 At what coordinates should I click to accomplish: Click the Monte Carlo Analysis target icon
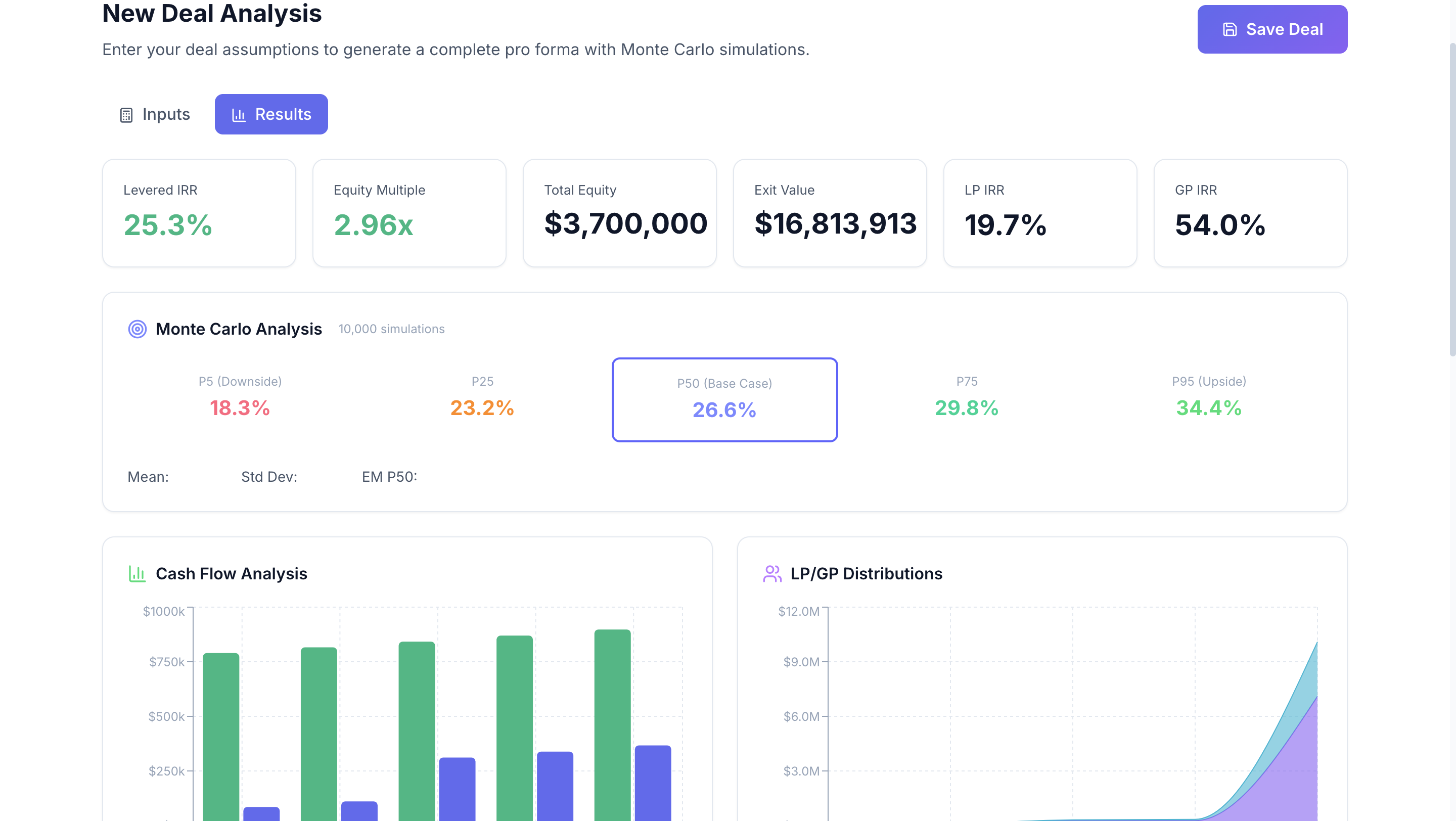pyautogui.click(x=138, y=329)
